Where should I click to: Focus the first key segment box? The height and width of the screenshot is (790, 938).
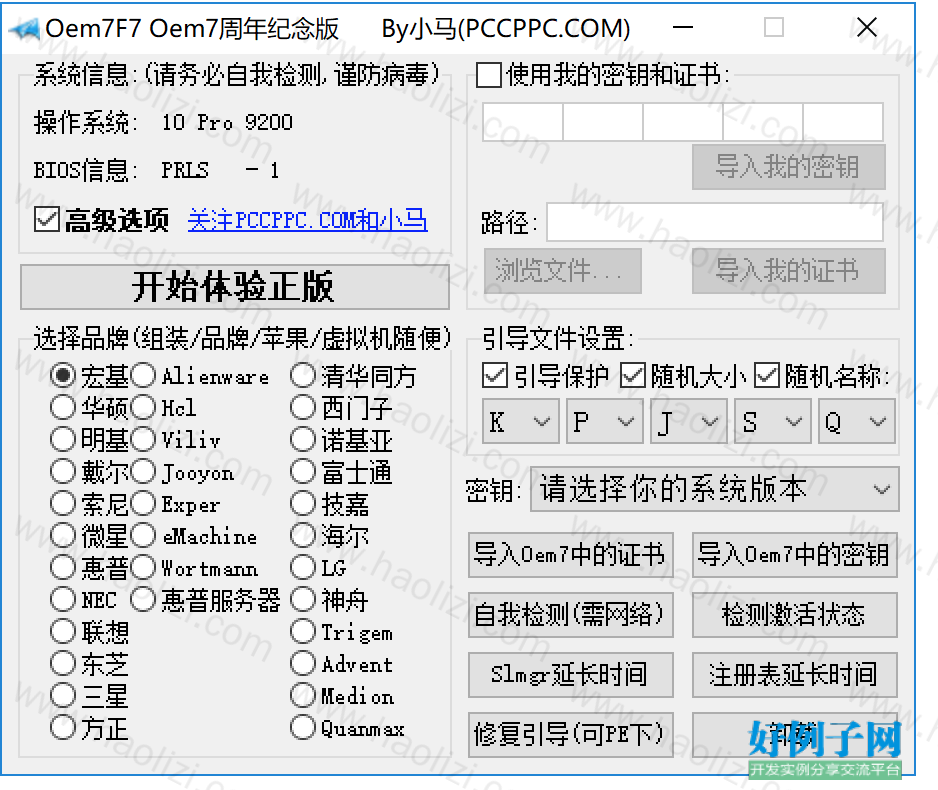(523, 121)
